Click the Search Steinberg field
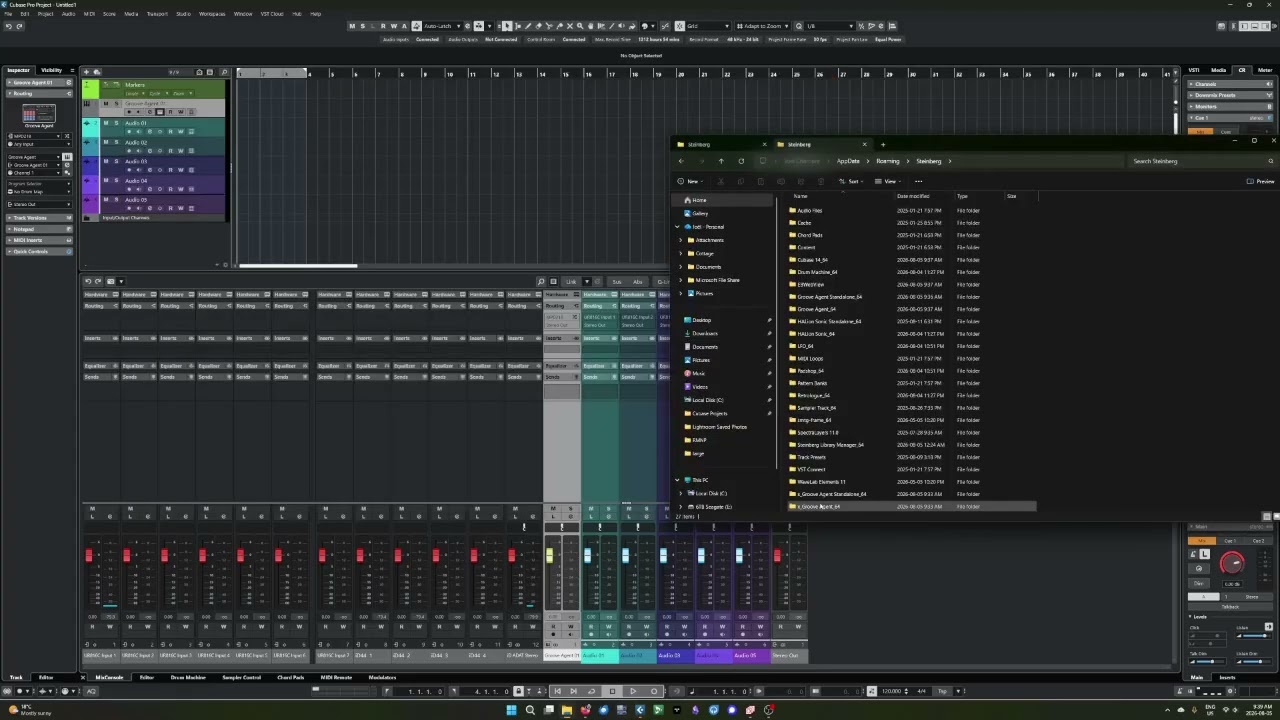The height and width of the screenshot is (720, 1280). 1200,161
